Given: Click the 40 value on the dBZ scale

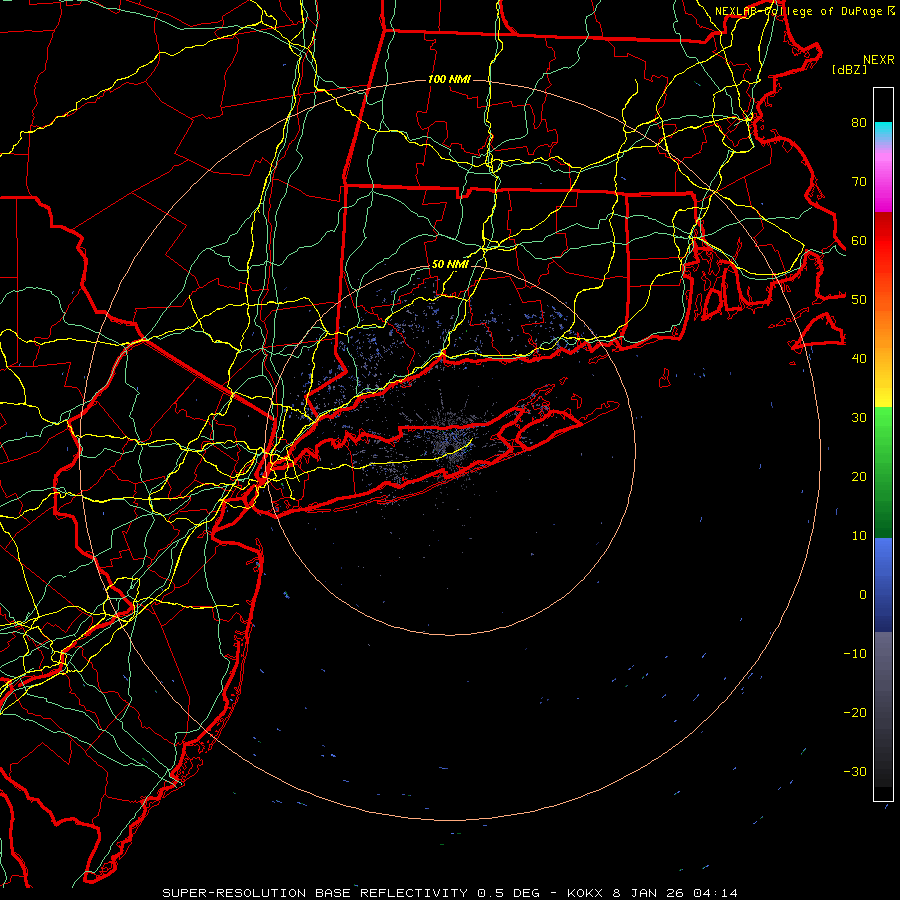Looking at the screenshot, I should (x=859, y=358).
